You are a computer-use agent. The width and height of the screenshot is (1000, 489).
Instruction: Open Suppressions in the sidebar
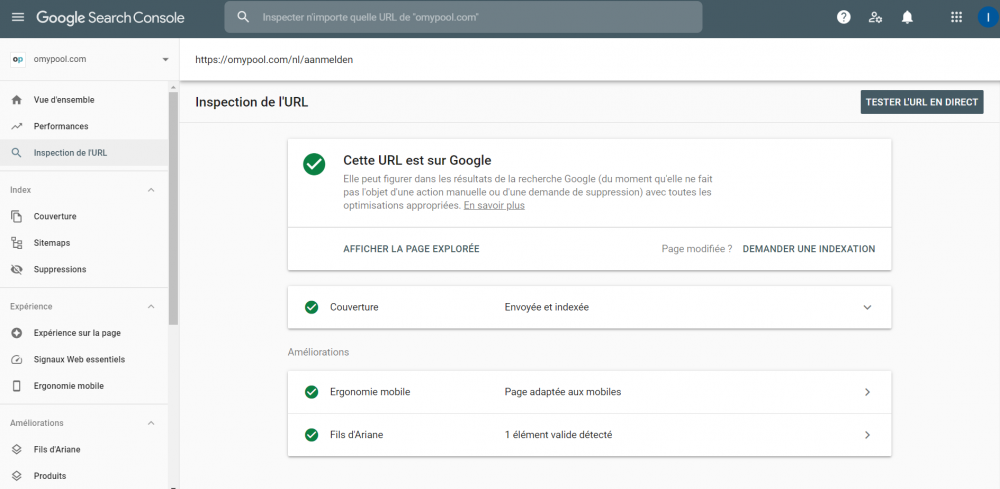(59, 269)
